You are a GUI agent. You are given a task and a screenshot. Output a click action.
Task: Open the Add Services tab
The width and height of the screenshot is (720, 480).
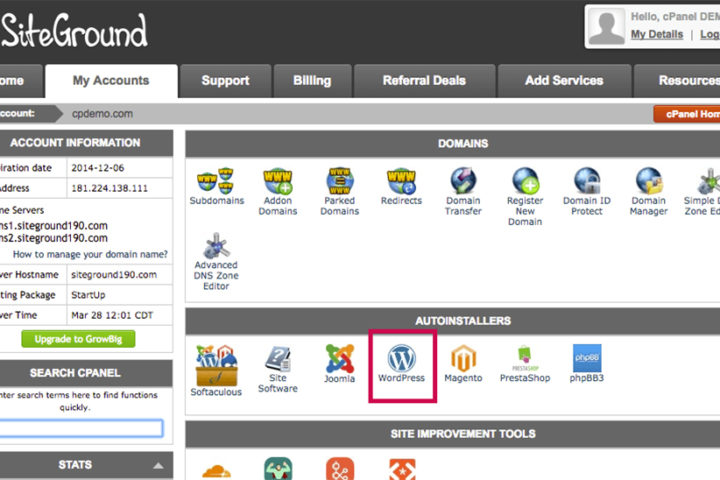pyautogui.click(x=564, y=80)
